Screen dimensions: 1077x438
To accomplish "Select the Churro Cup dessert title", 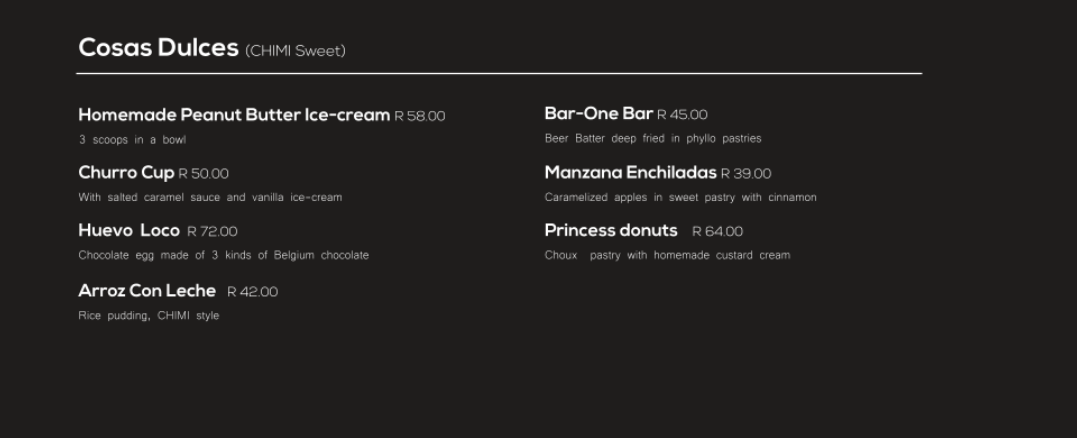I will coord(126,173).
